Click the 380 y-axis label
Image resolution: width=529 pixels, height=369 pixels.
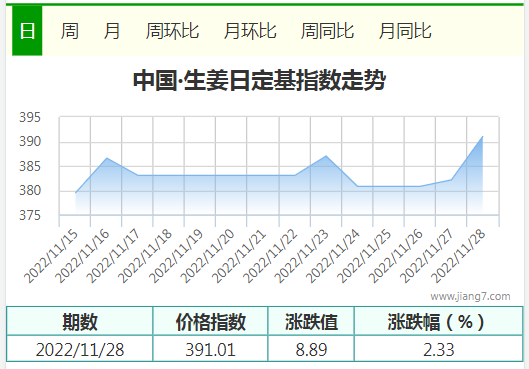coord(30,191)
